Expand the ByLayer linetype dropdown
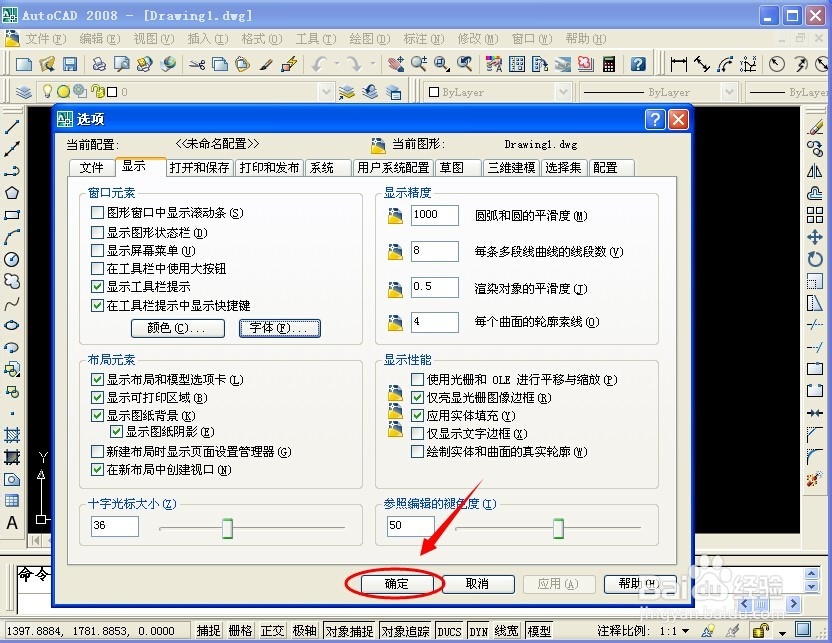 pyautogui.click(x=730, y=92)
